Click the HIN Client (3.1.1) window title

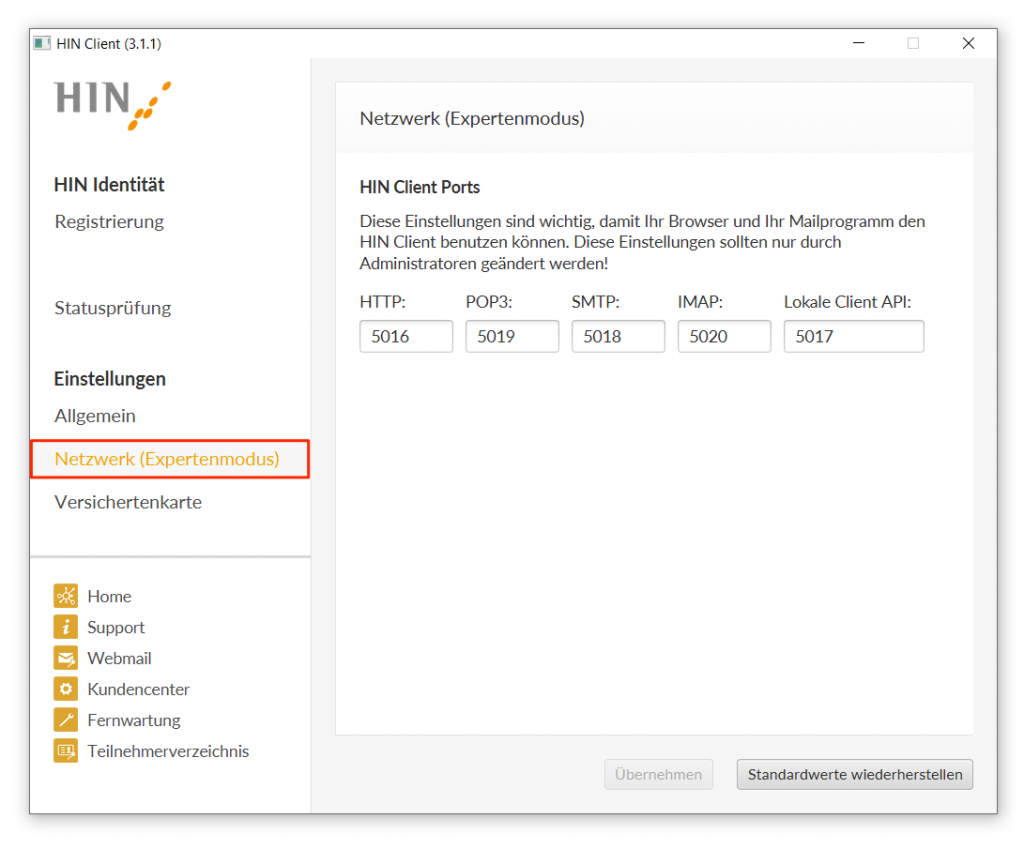[109, 44]
